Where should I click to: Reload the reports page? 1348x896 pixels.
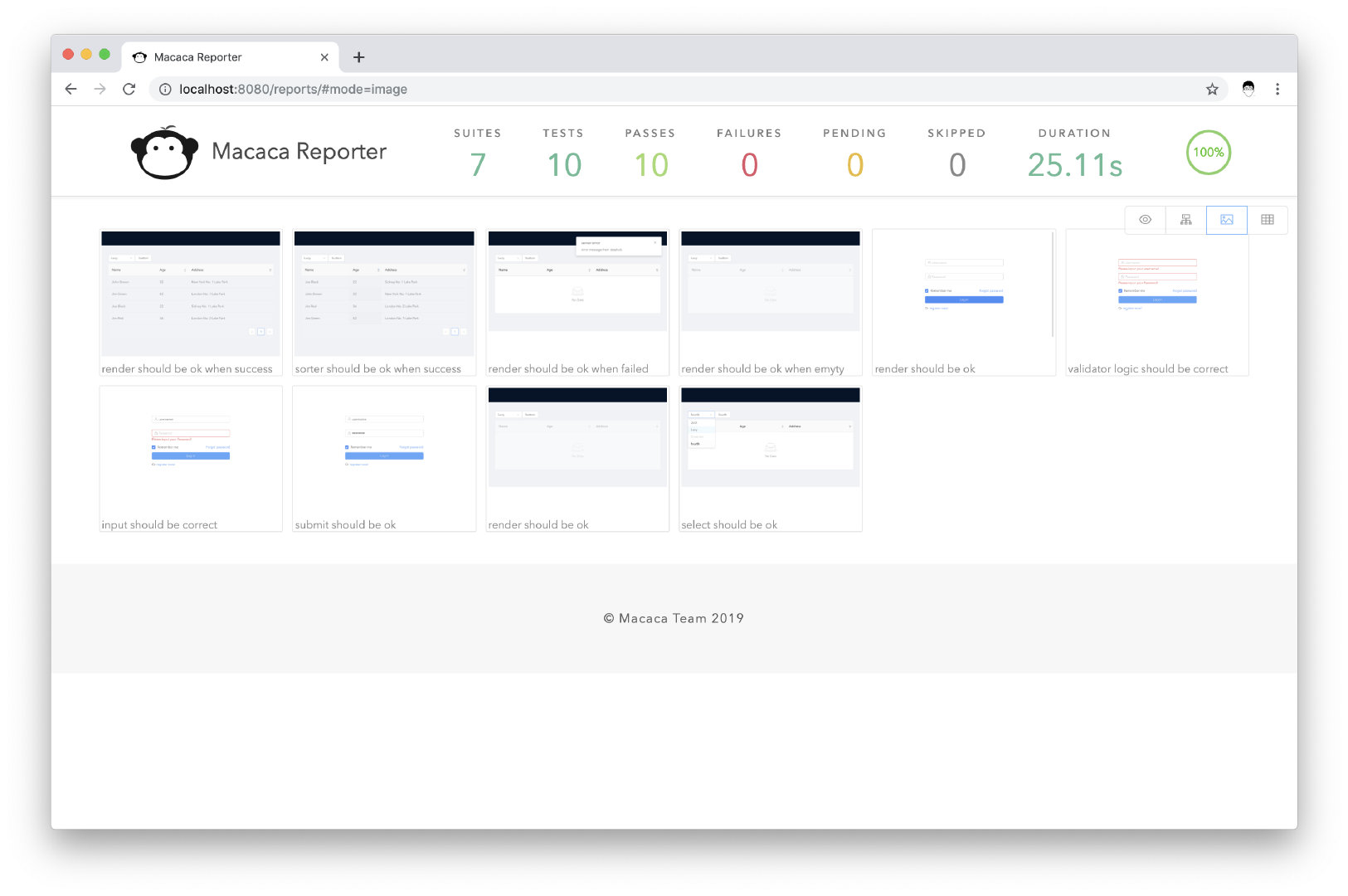[x=129, y=90]
